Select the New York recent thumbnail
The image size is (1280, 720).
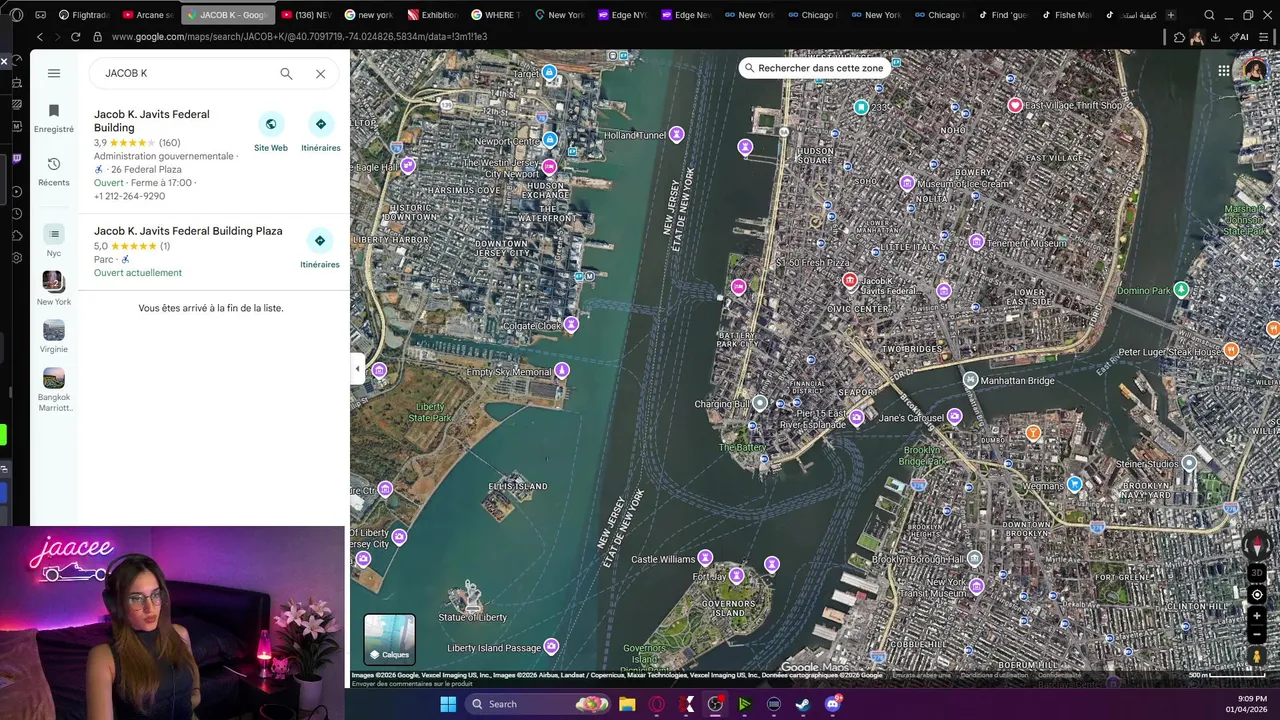coord(54,288)
